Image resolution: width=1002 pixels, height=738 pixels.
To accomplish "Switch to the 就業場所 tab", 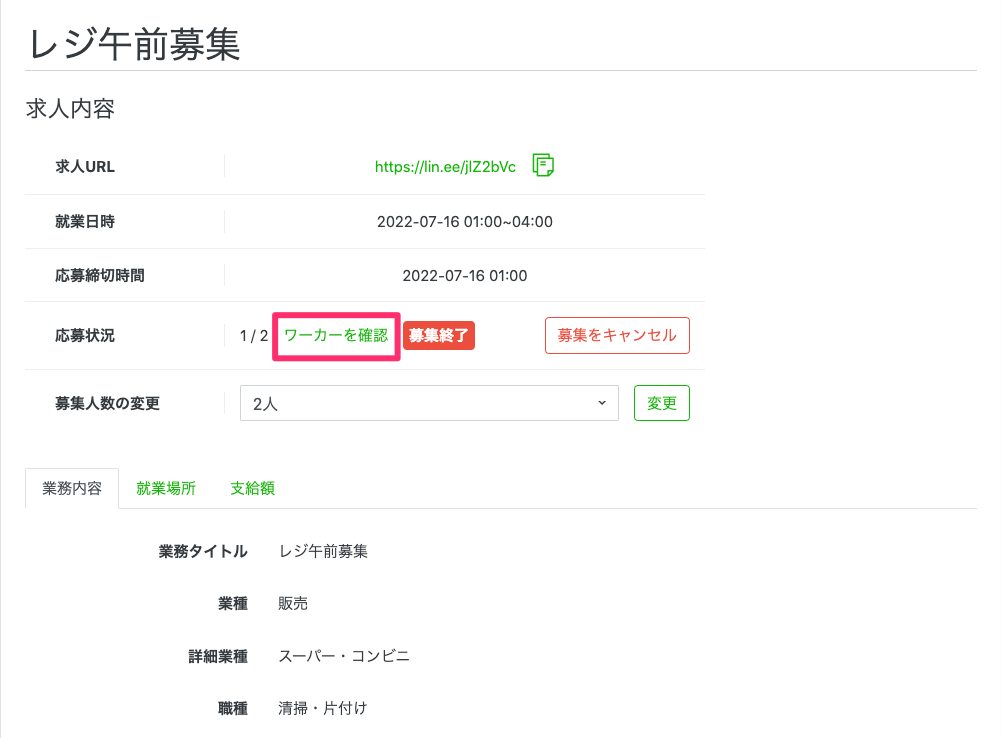I will coord(166,489).
